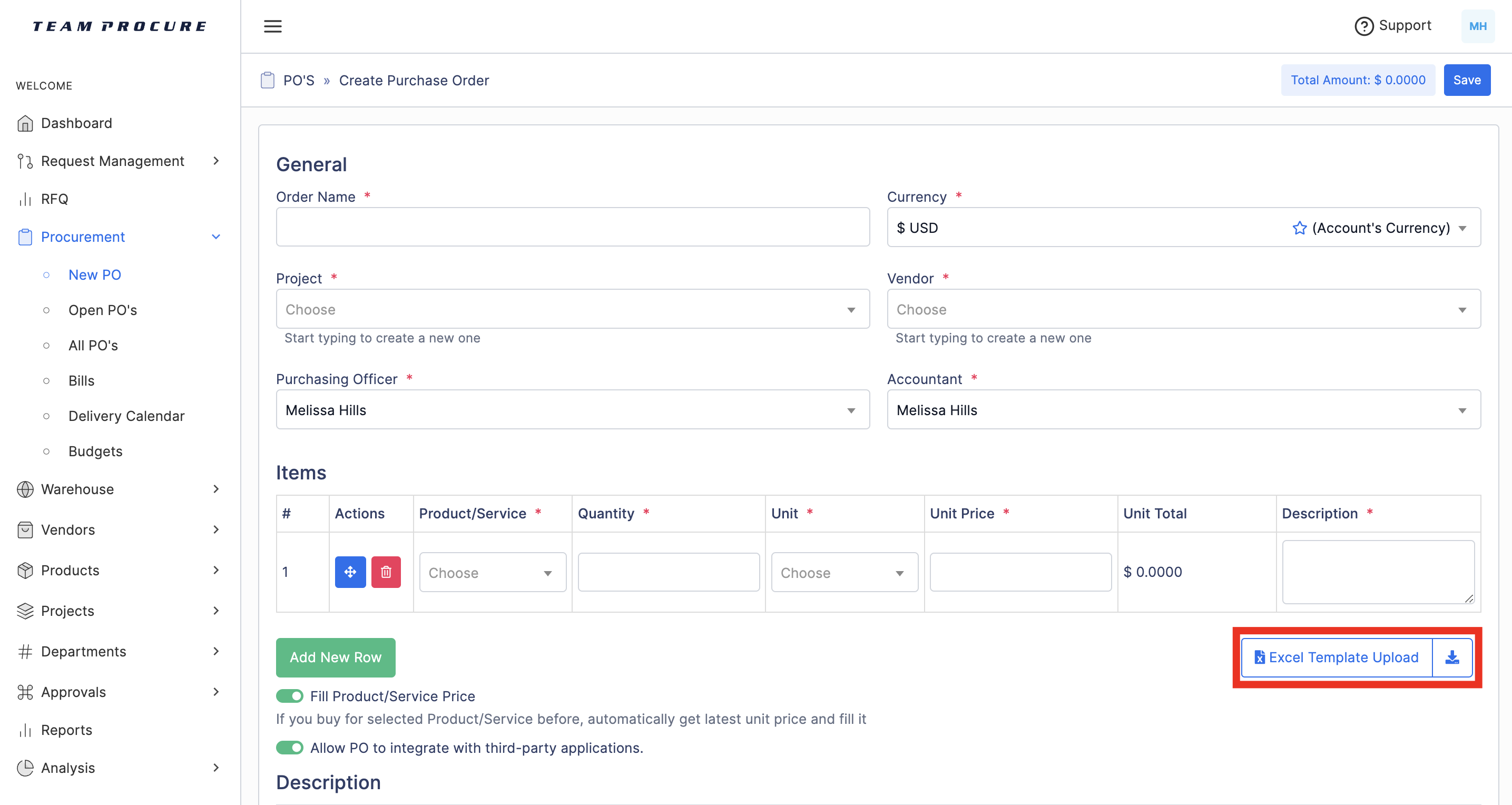Click the Support link

click(x=1405, y=26)
